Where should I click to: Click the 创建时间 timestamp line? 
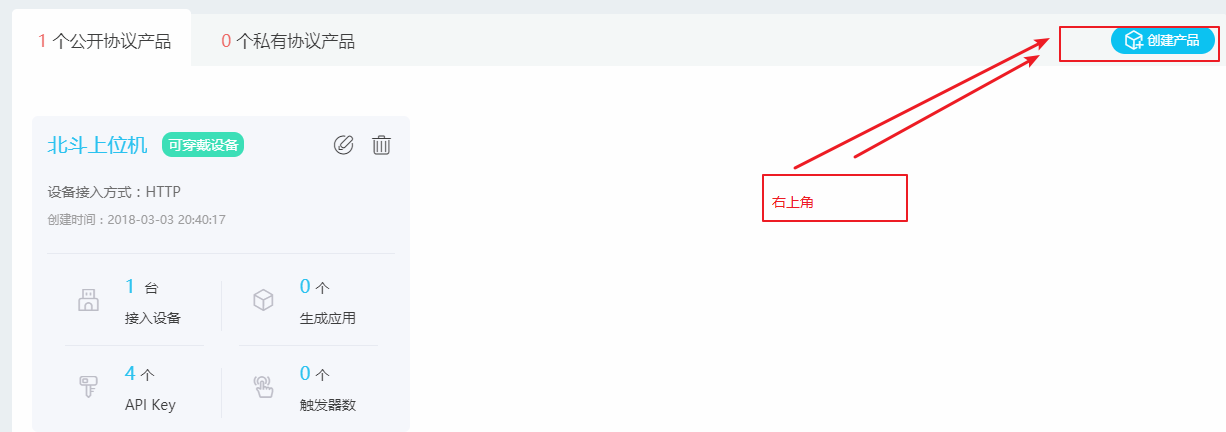pyautogui.click(x=136, y=219)
